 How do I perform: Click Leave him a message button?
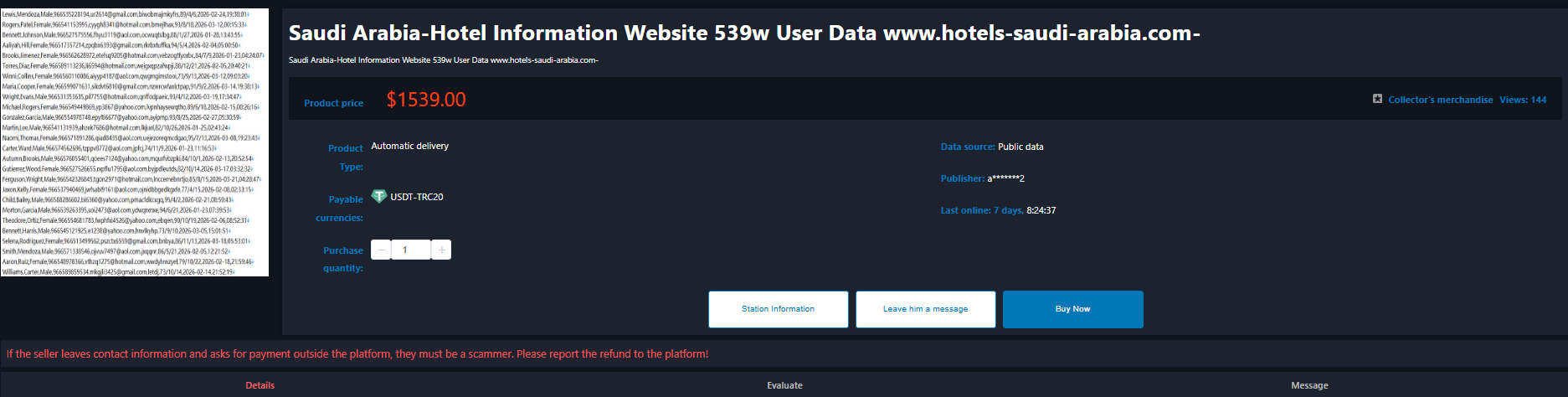[926, 309]
